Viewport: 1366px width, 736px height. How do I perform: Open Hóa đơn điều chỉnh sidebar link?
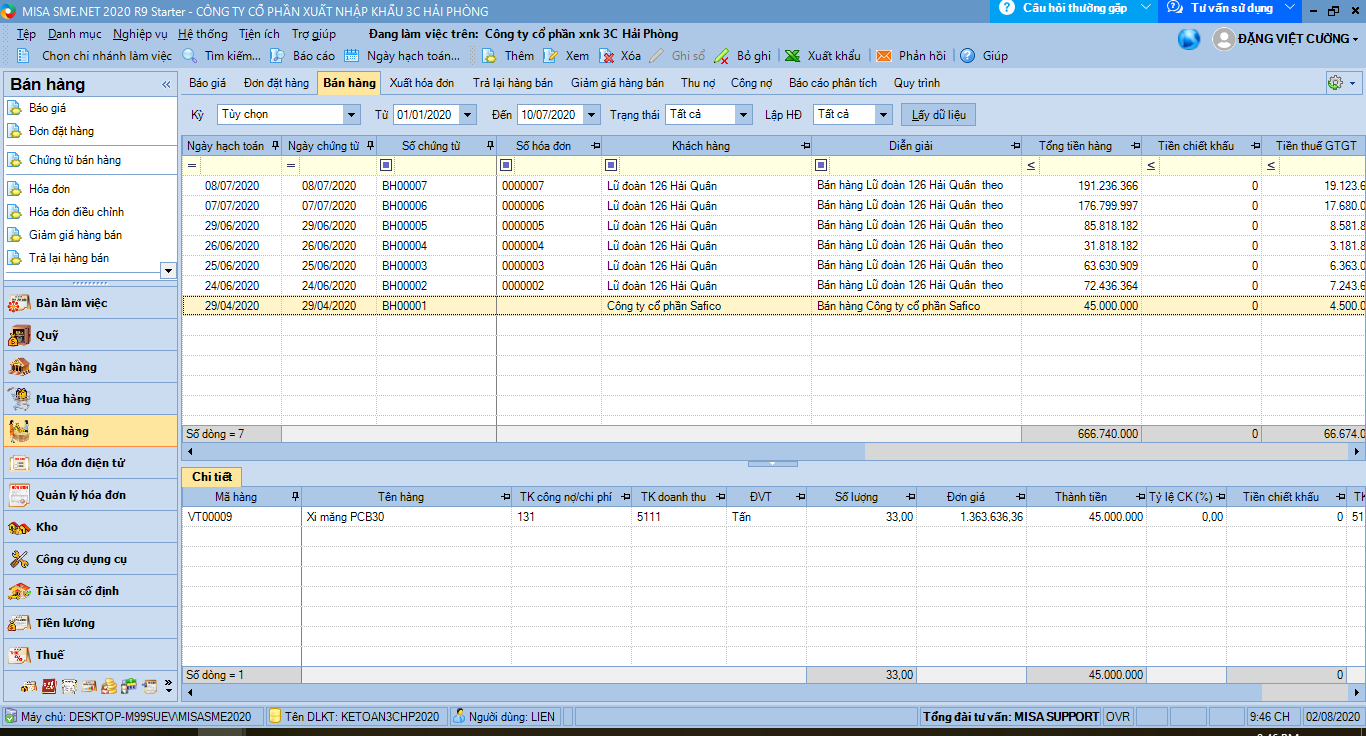point(76,212)
